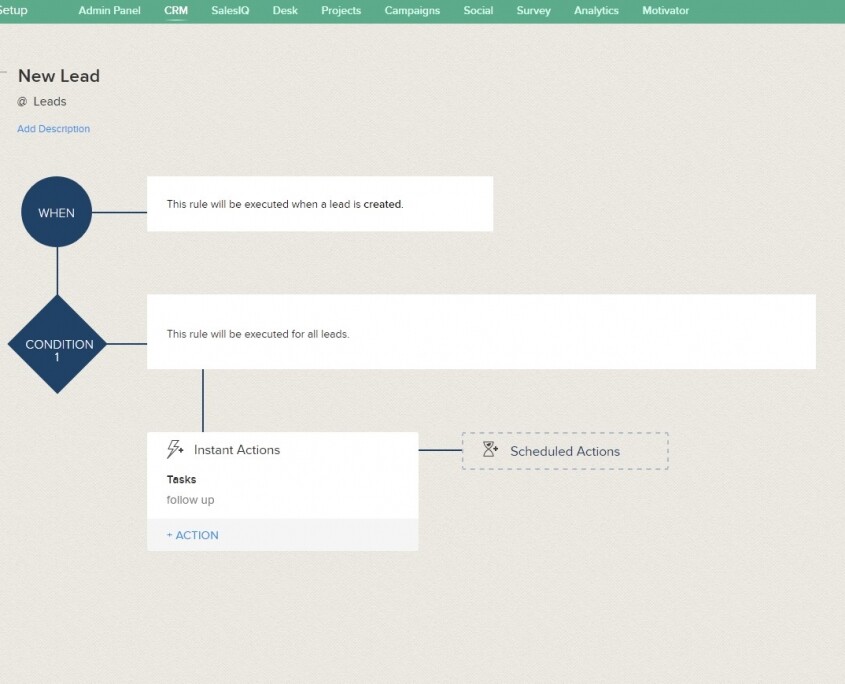The width and height of the screenshot is (845, 684).
Task: Open the Scheduled Actions box
Action: point(565,451)
